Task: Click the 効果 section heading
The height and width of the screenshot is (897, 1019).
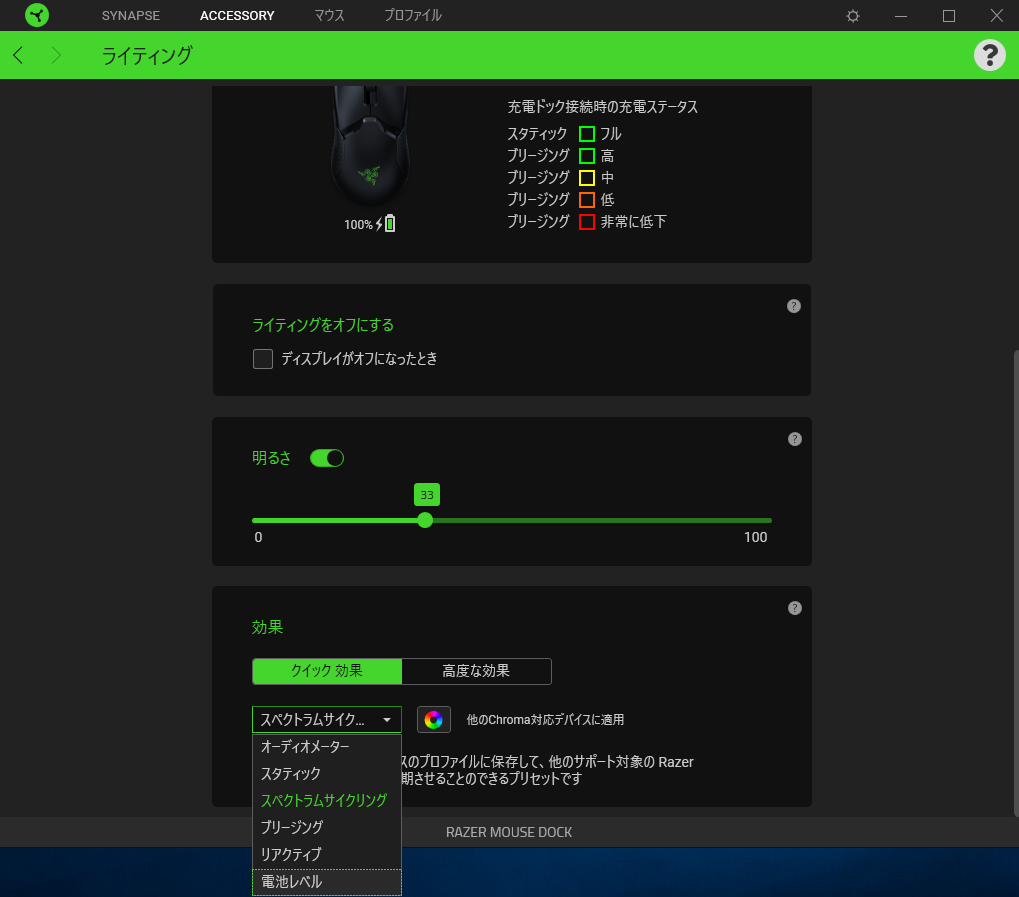Action: (268, 627)
